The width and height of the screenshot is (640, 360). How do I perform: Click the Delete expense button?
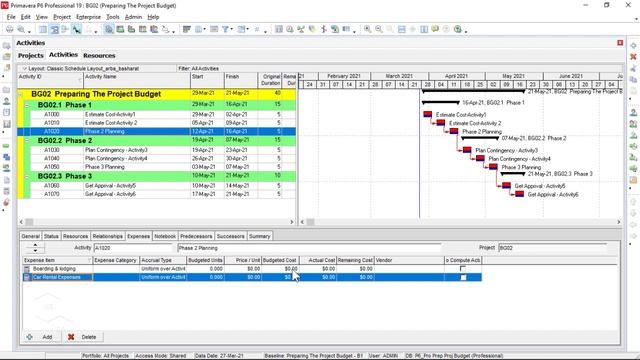[82, 337]
